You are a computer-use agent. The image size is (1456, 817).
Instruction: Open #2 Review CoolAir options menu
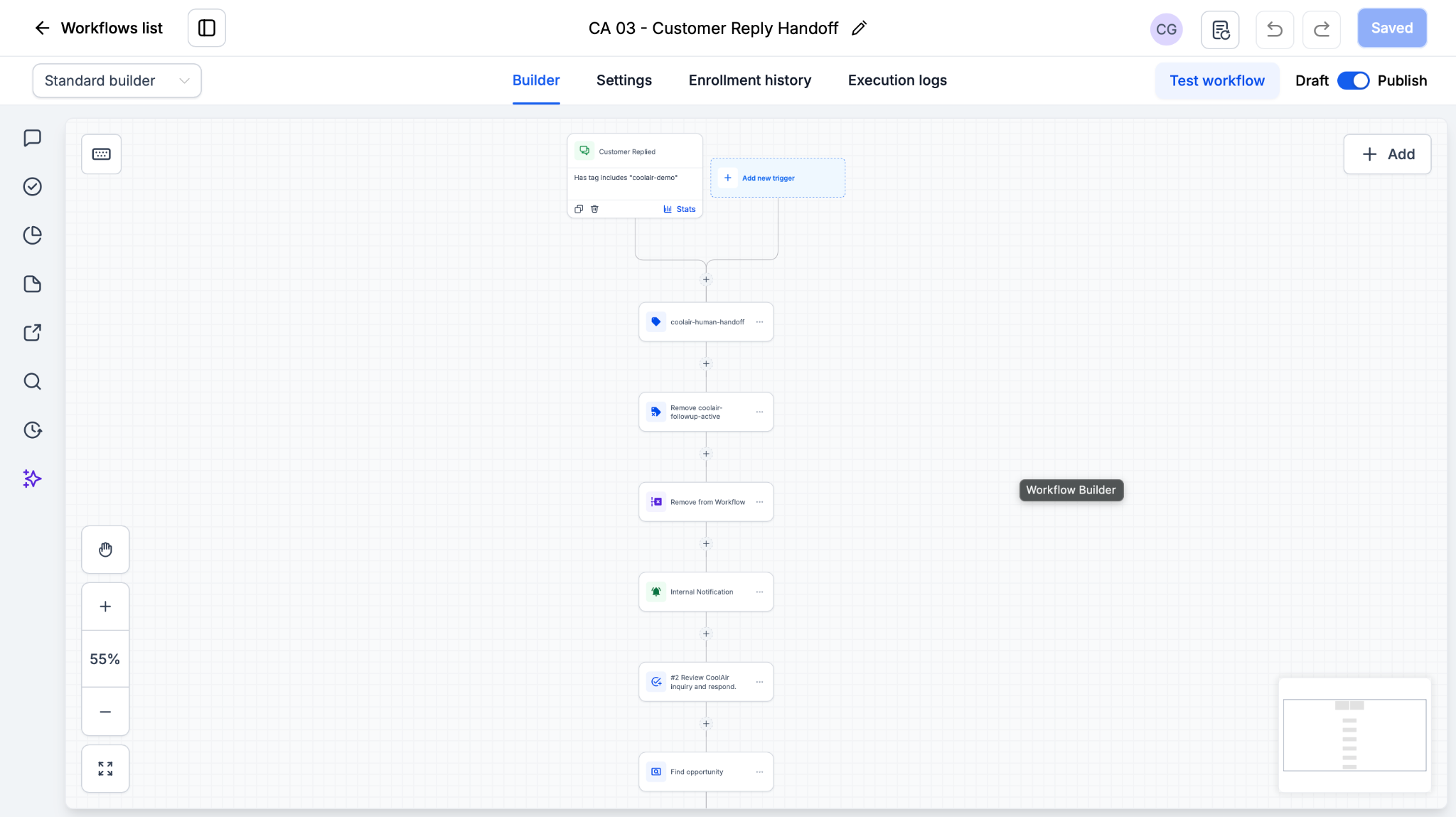760,682
